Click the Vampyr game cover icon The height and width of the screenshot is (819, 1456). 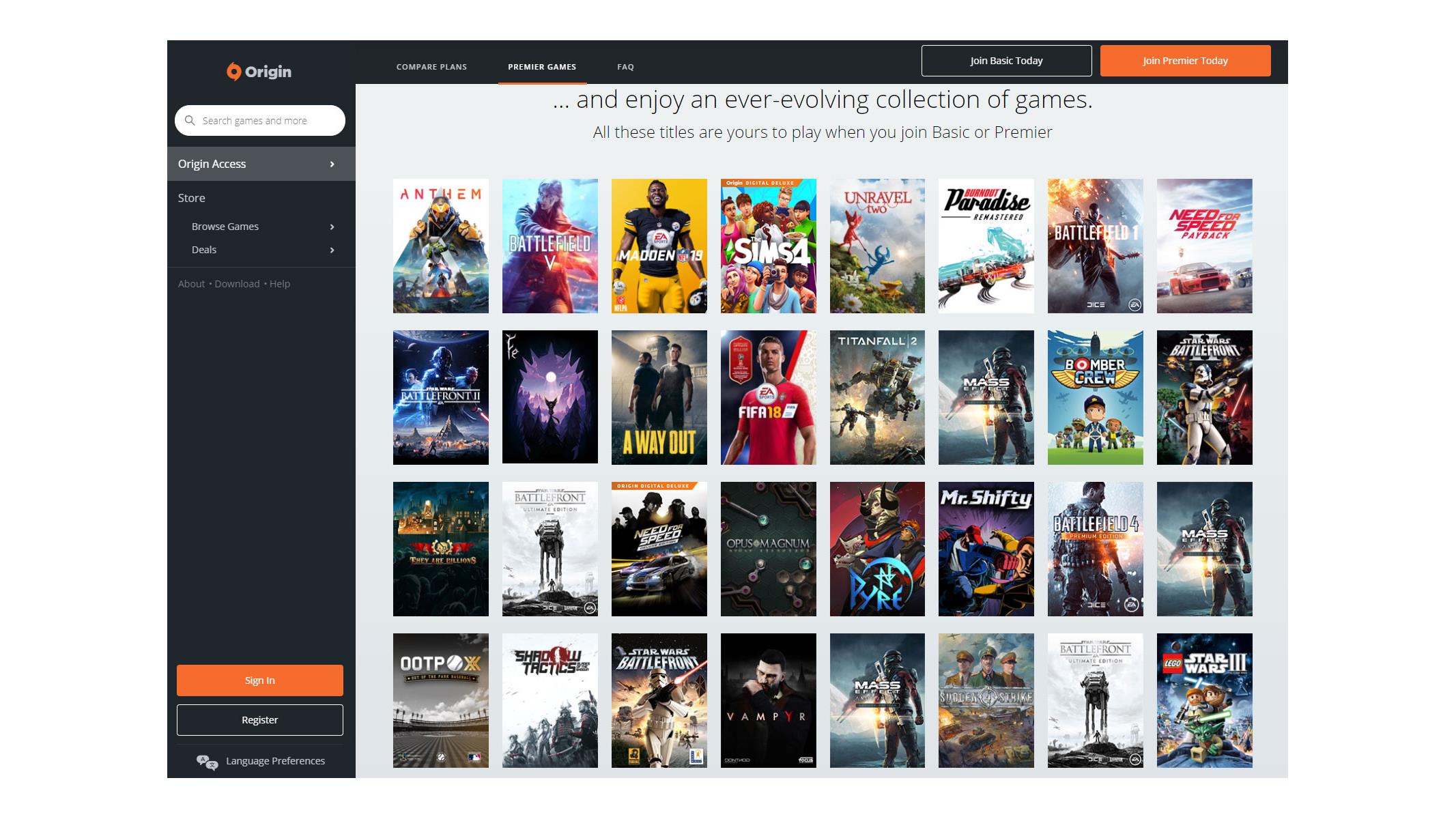coord(768,700)
